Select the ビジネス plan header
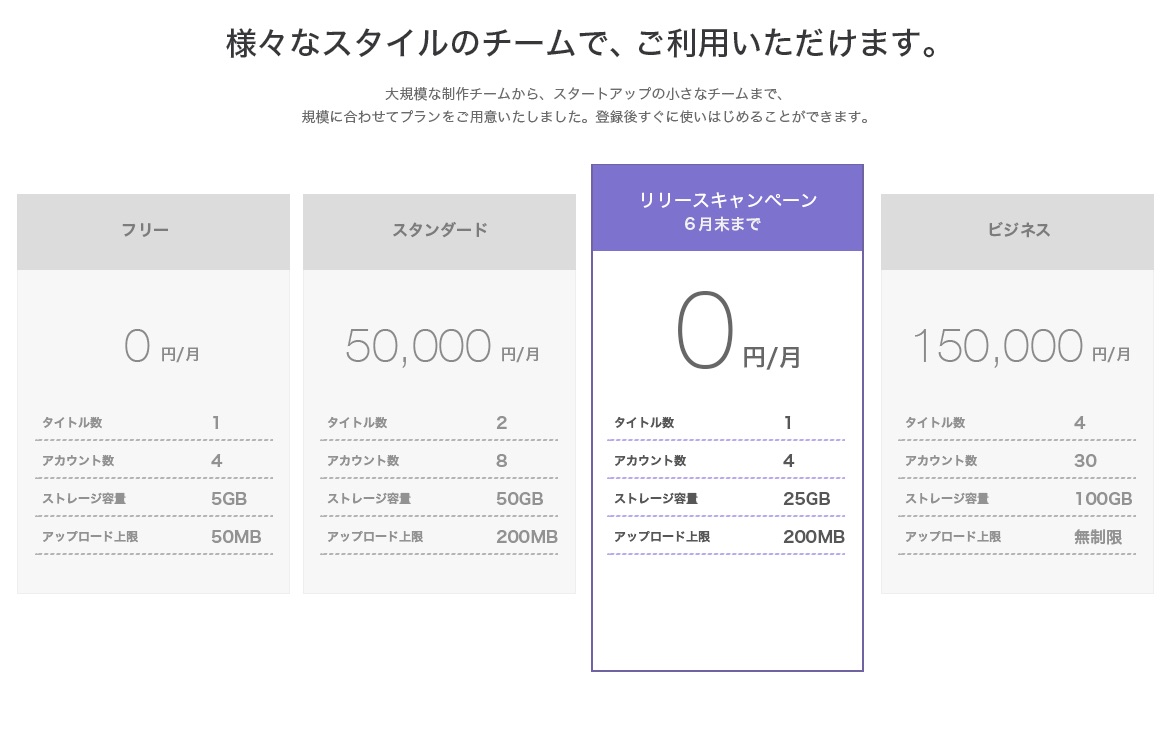Screen dimensions: 1170x735 tap(1018, 231)
